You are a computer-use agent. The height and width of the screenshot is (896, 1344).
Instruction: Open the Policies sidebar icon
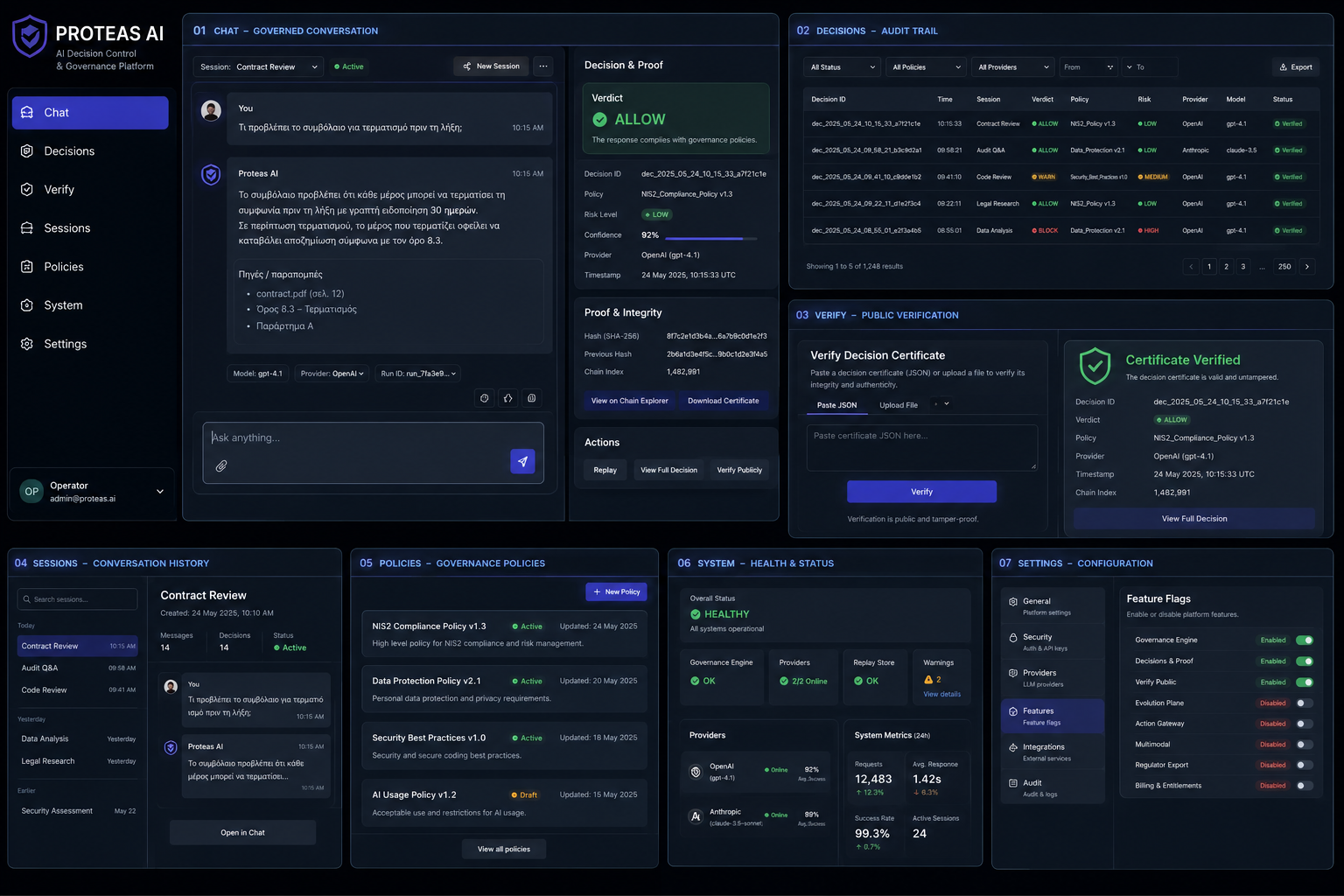tap(27, 266)
